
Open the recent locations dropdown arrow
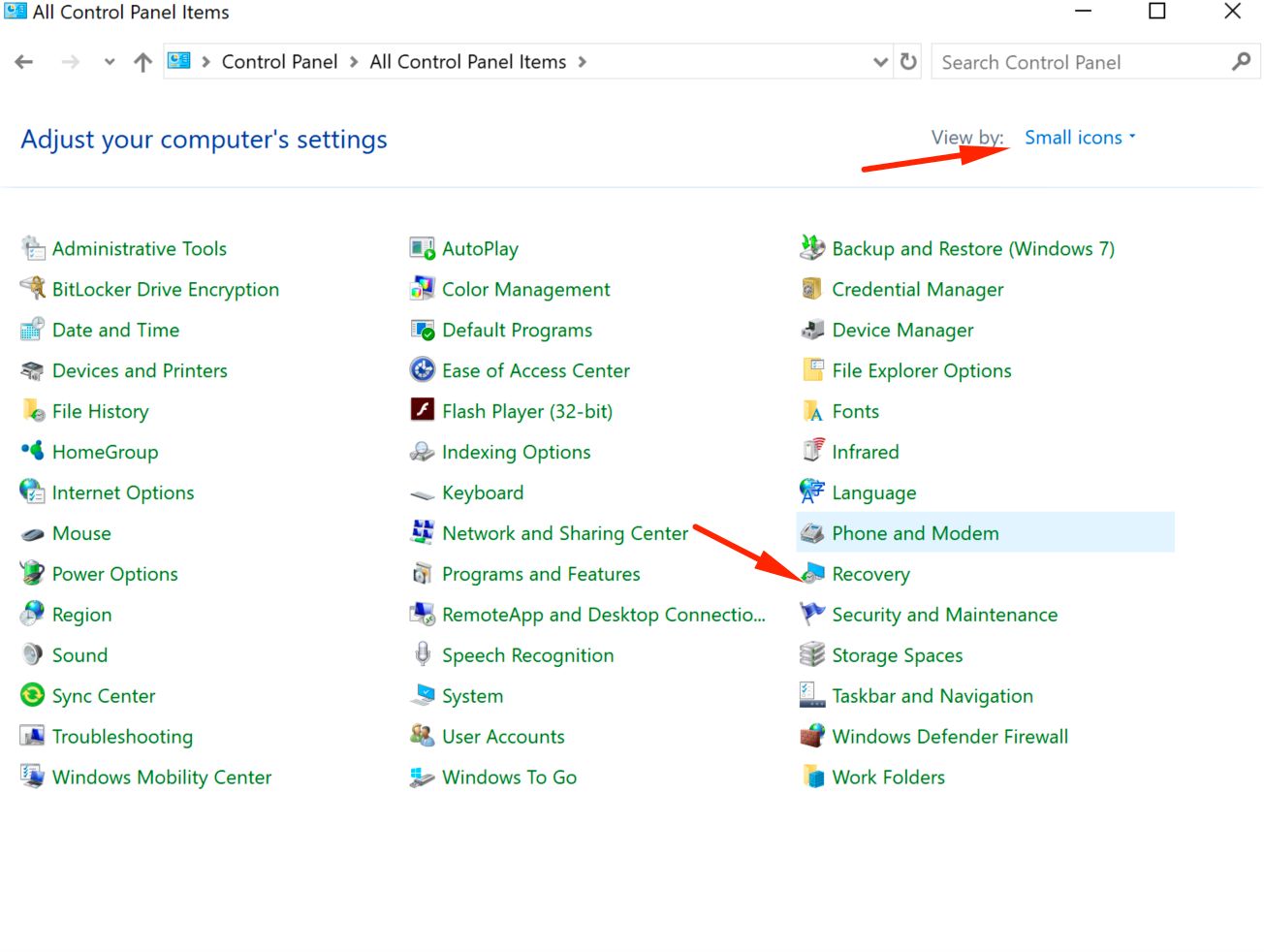(110, 62)
